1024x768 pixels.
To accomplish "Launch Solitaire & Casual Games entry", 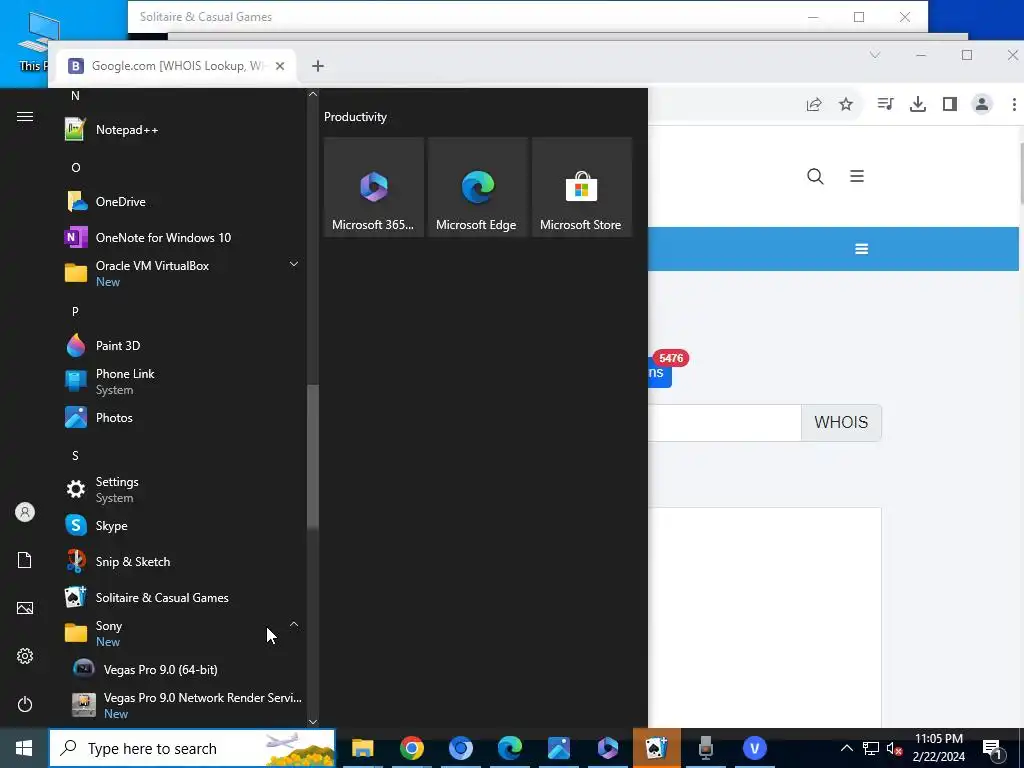I will [183, 597].
